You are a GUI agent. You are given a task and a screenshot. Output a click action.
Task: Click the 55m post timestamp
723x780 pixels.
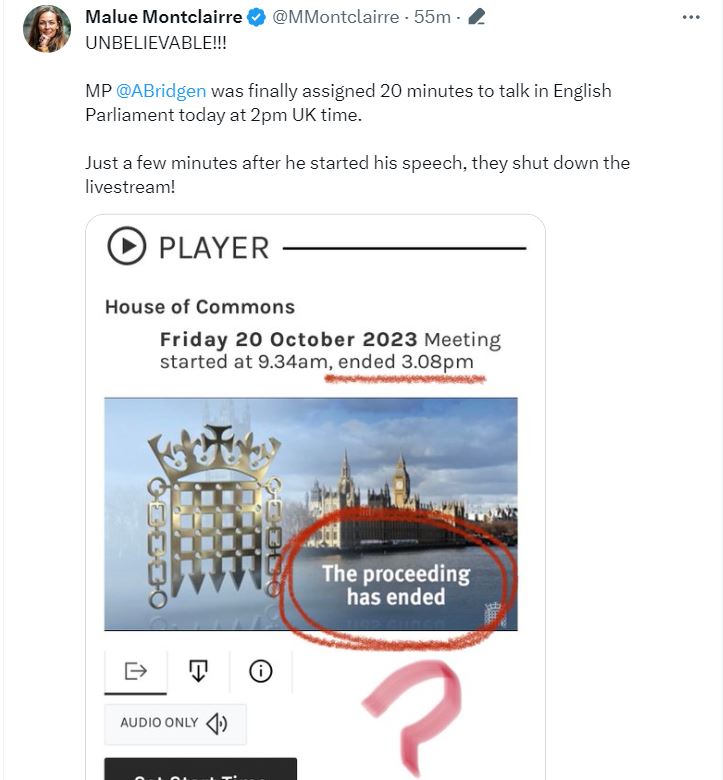(432, 17)
